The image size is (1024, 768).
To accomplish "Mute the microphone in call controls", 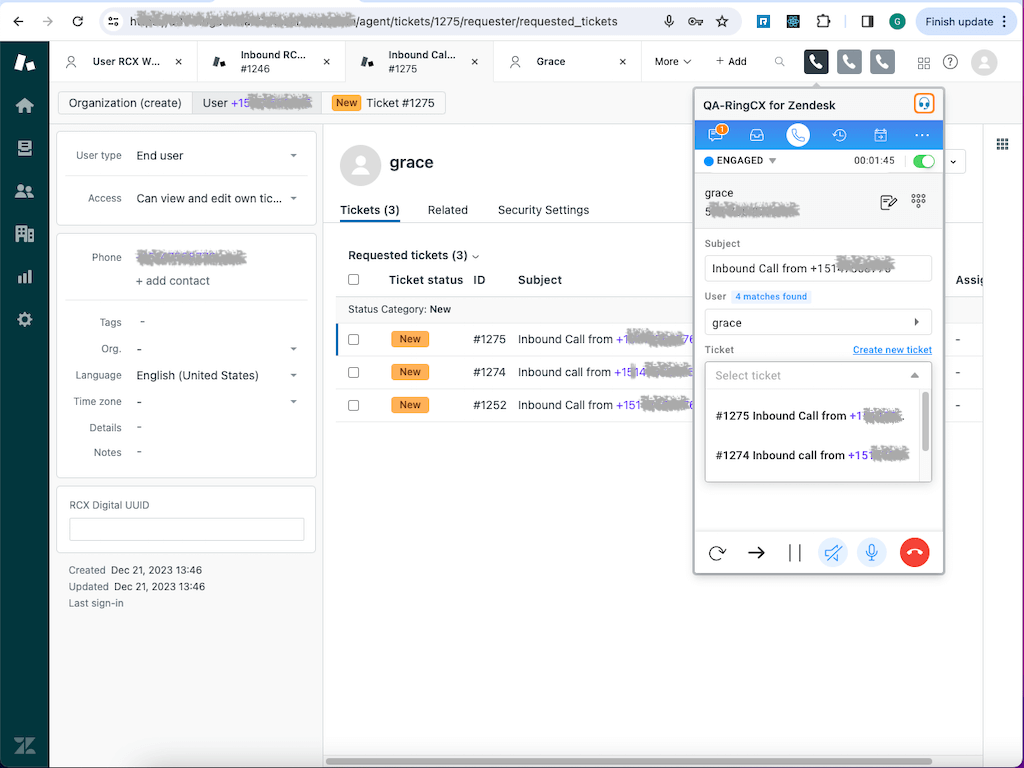I will pos(871,552).
